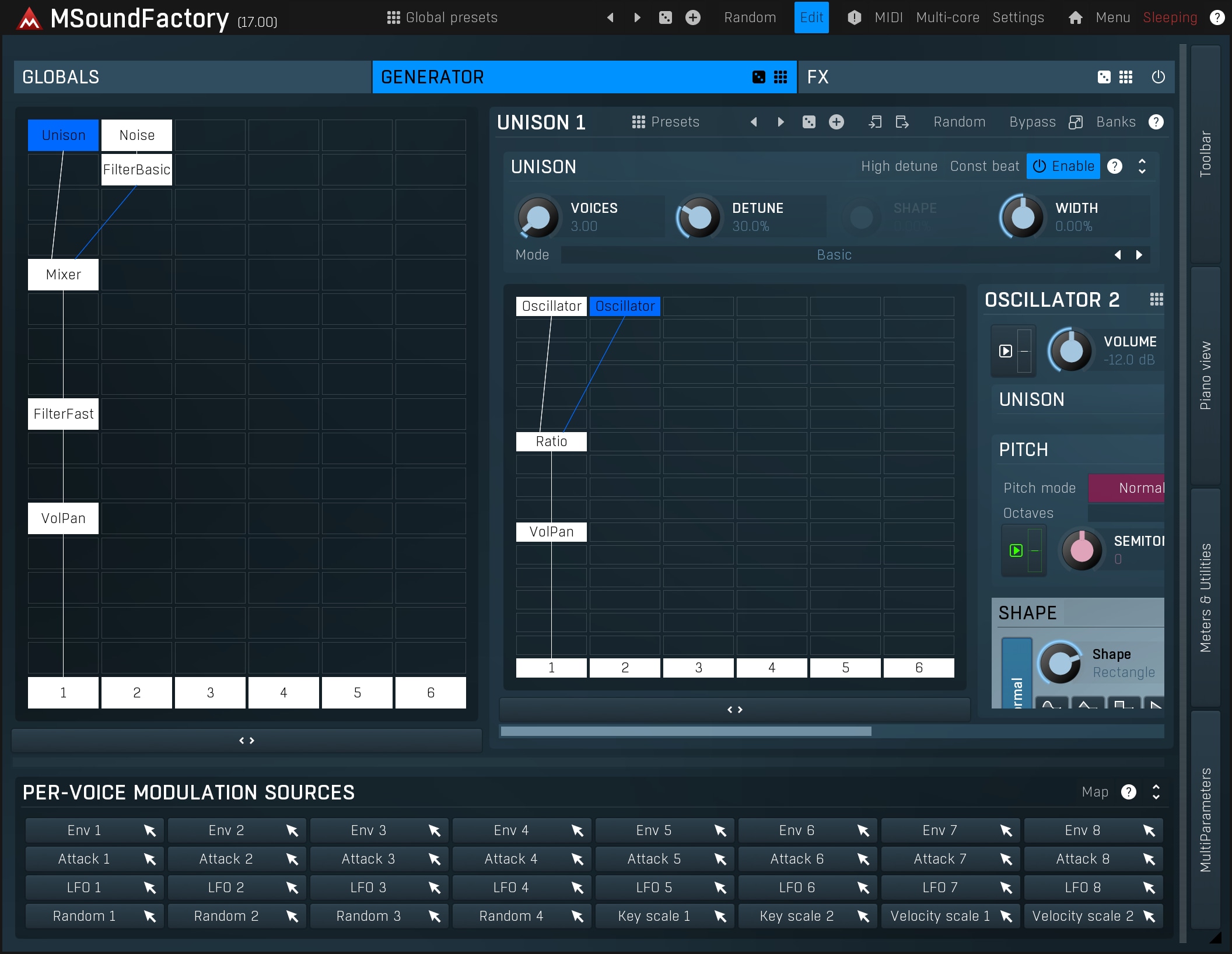Select next Unison Mode with right arrow
The width and height of the screenshot is (1232, 954).
point(1139,255)
